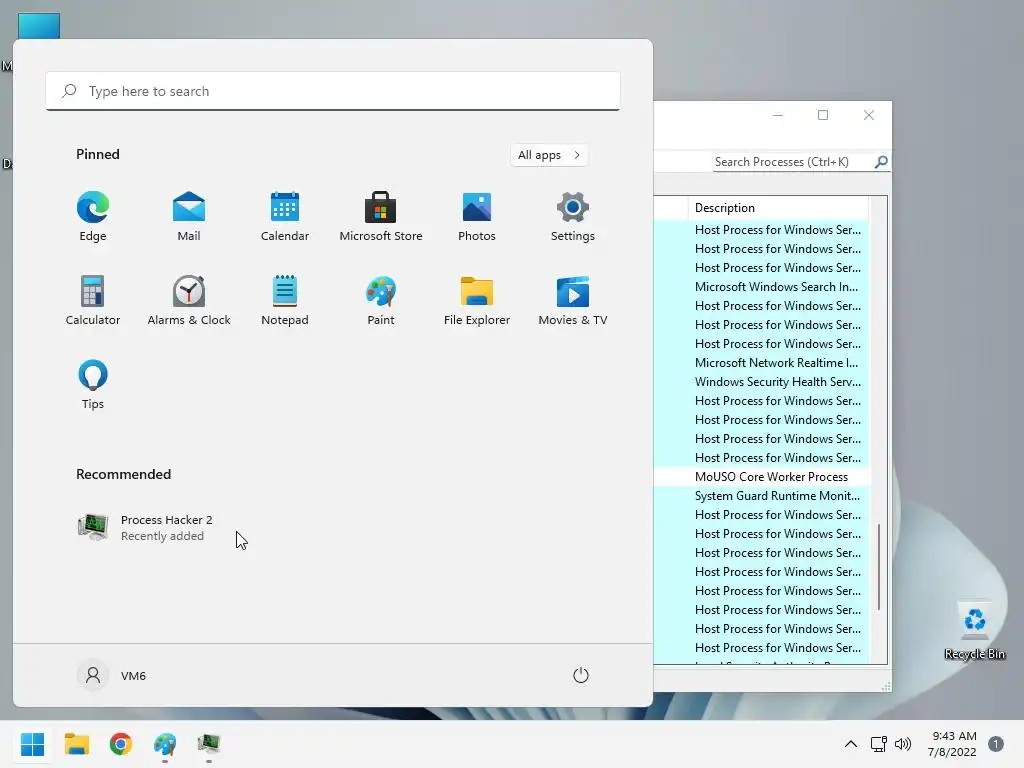This screenshot has width=1024, height=768.
Task: Select the MoUSO Core Worker Process row
Action: (x=762, y=477)
